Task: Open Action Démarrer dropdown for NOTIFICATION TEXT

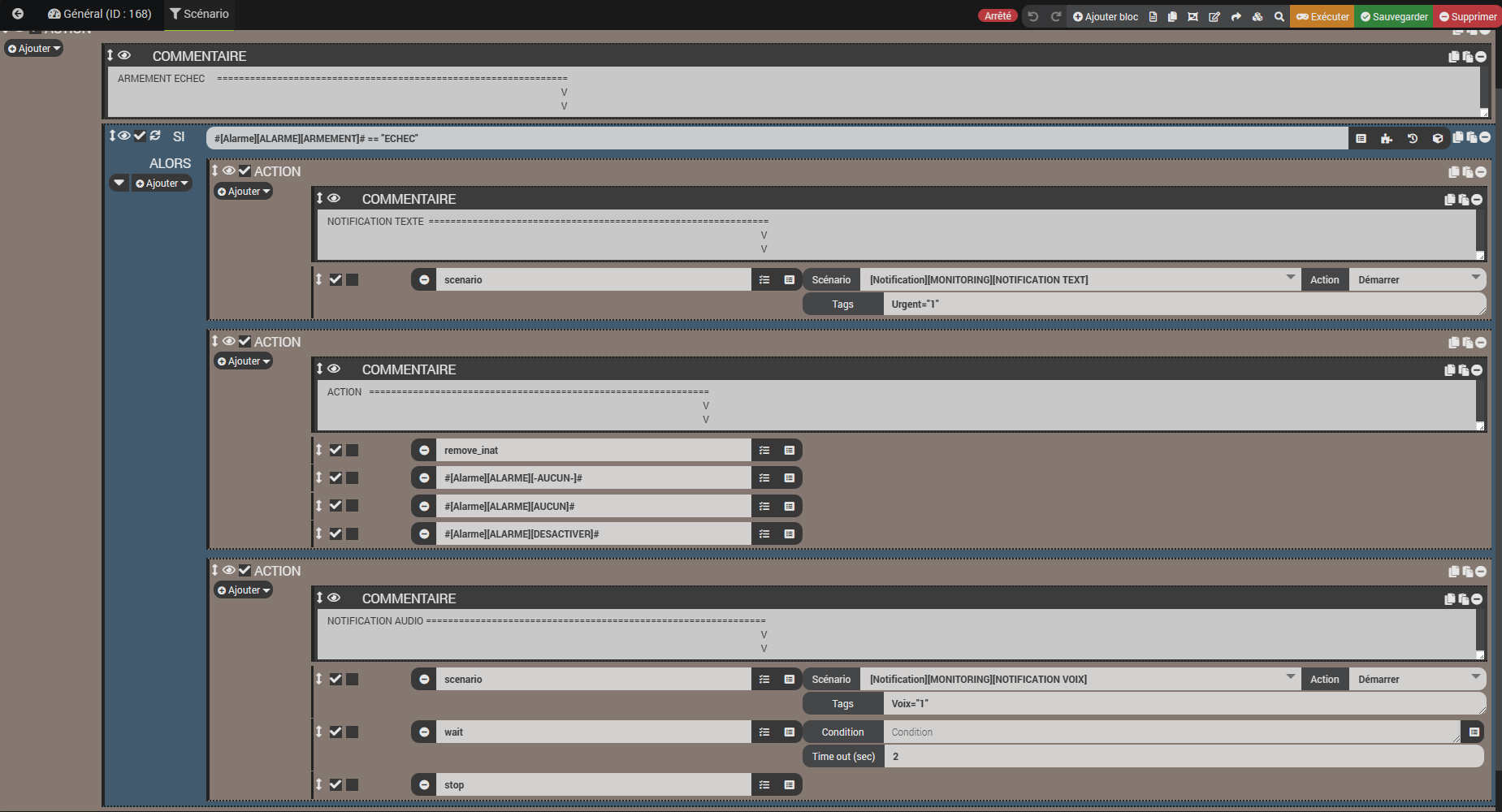Action: click(x=1418, y=280)
